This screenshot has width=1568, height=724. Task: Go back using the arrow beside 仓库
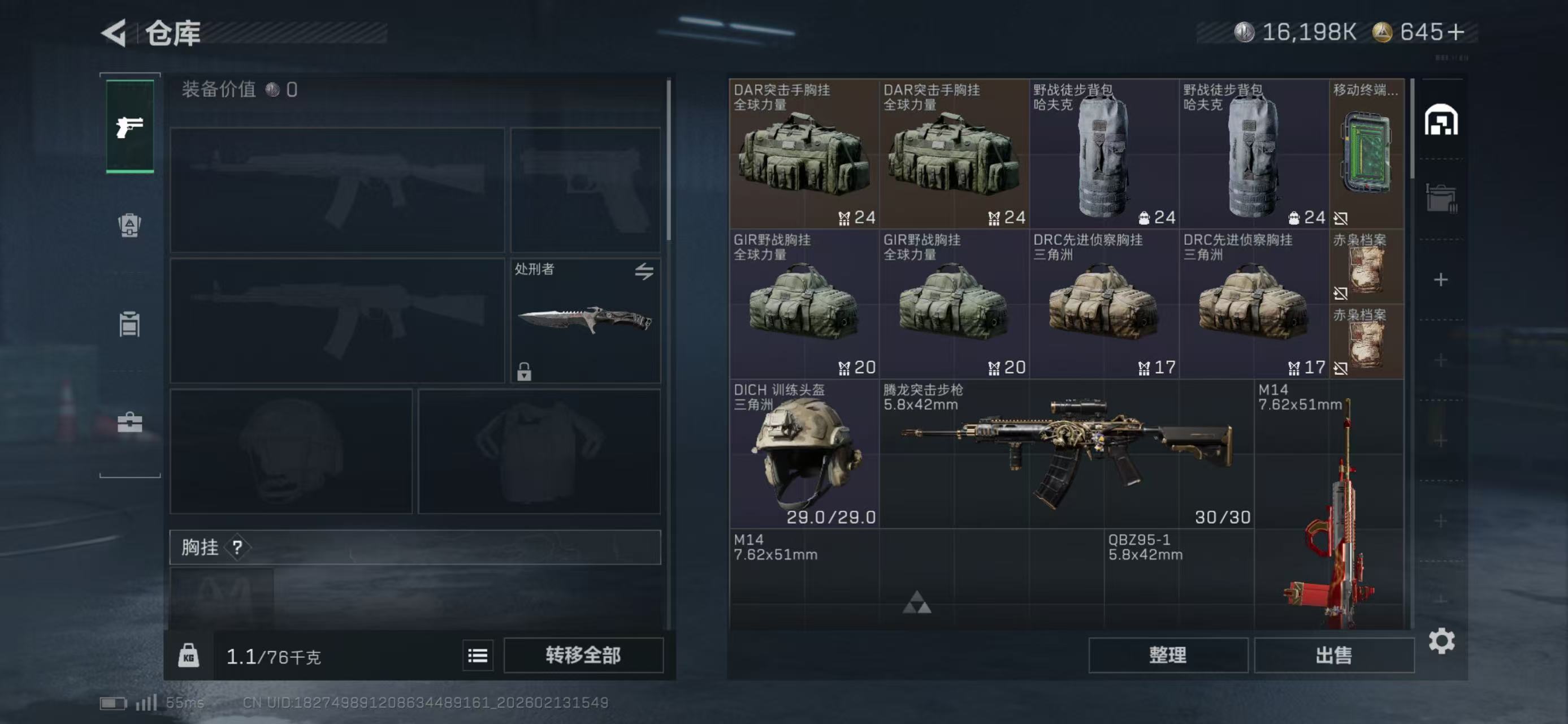click(114, 33)
